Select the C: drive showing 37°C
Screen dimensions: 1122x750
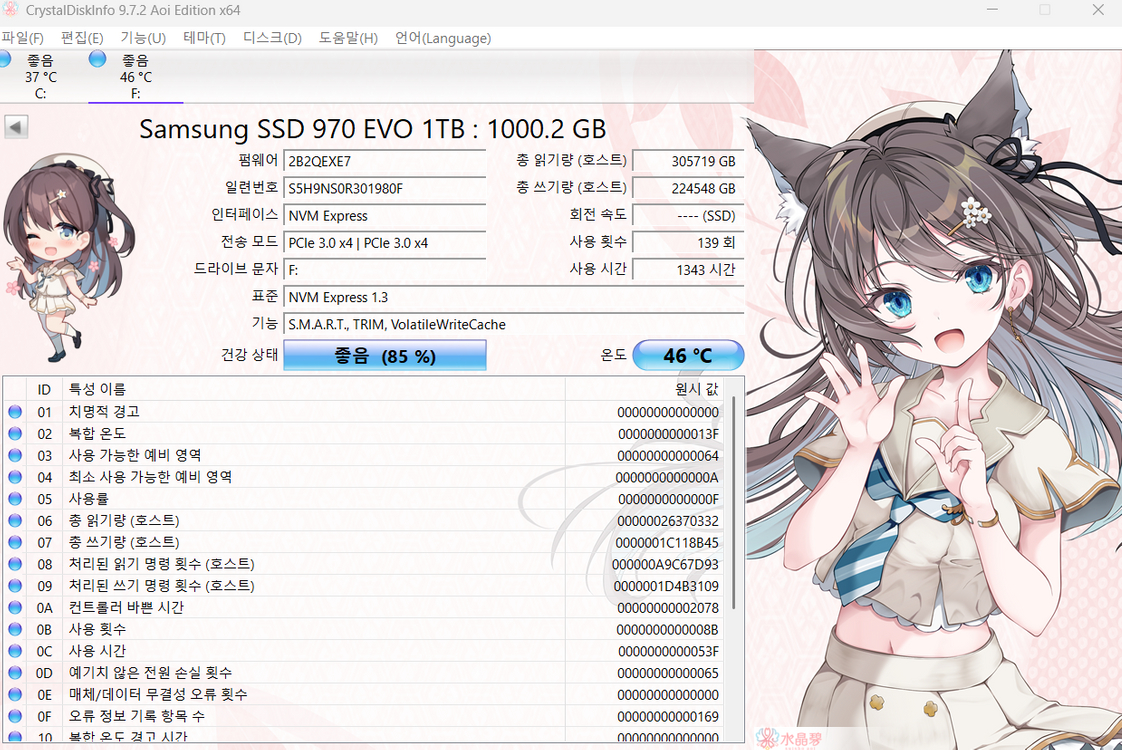[40, 75]
